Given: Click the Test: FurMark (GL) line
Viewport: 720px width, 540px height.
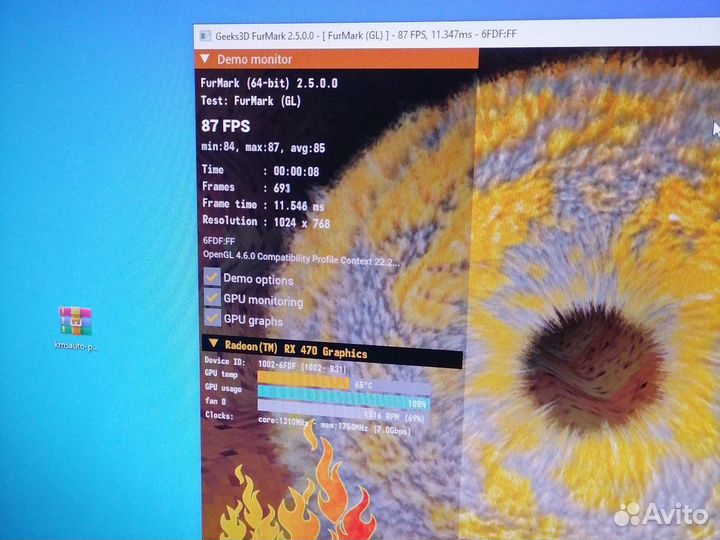Looking at the screenshot, I should click(x=251, y=101).
